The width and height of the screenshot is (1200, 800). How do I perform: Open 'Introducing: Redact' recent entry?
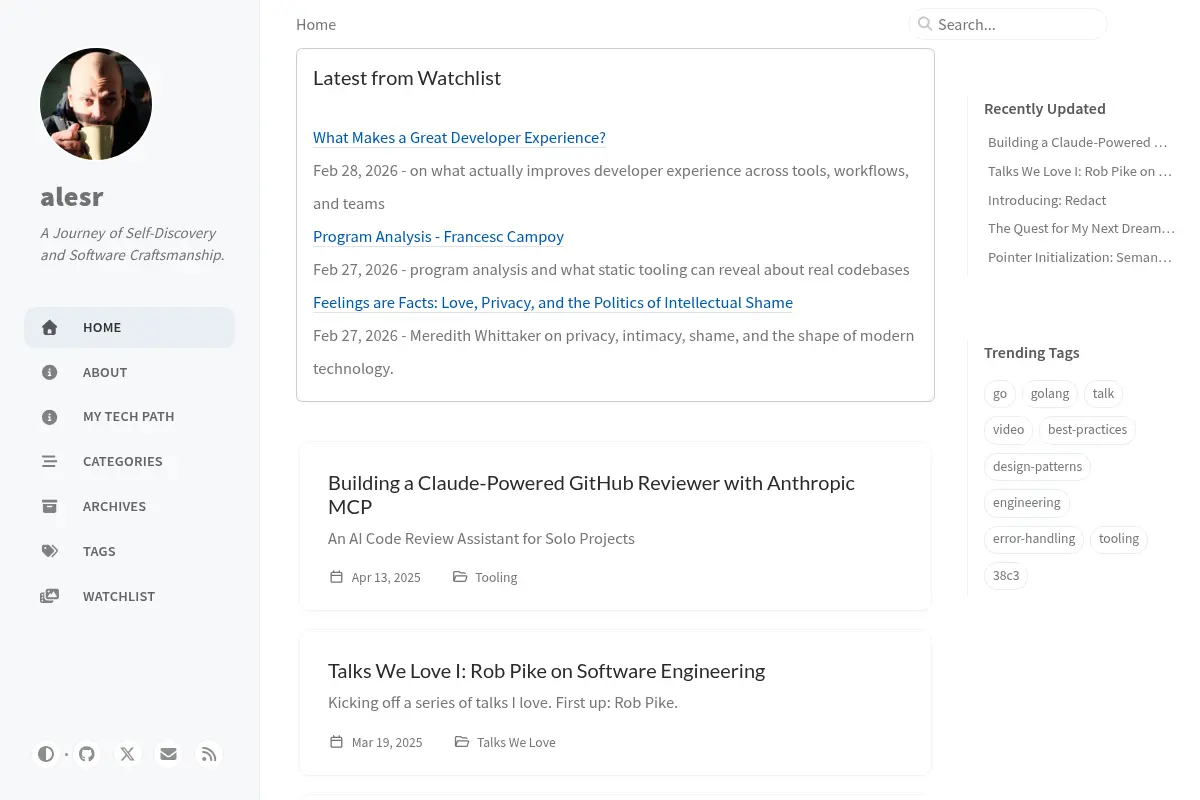coord(1047,200)
